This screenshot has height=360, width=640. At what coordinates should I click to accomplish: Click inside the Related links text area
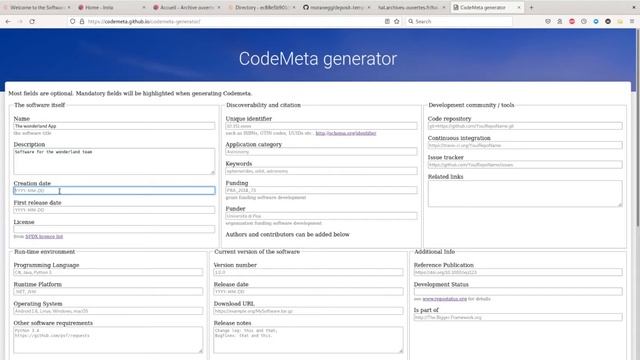point(525,193)
